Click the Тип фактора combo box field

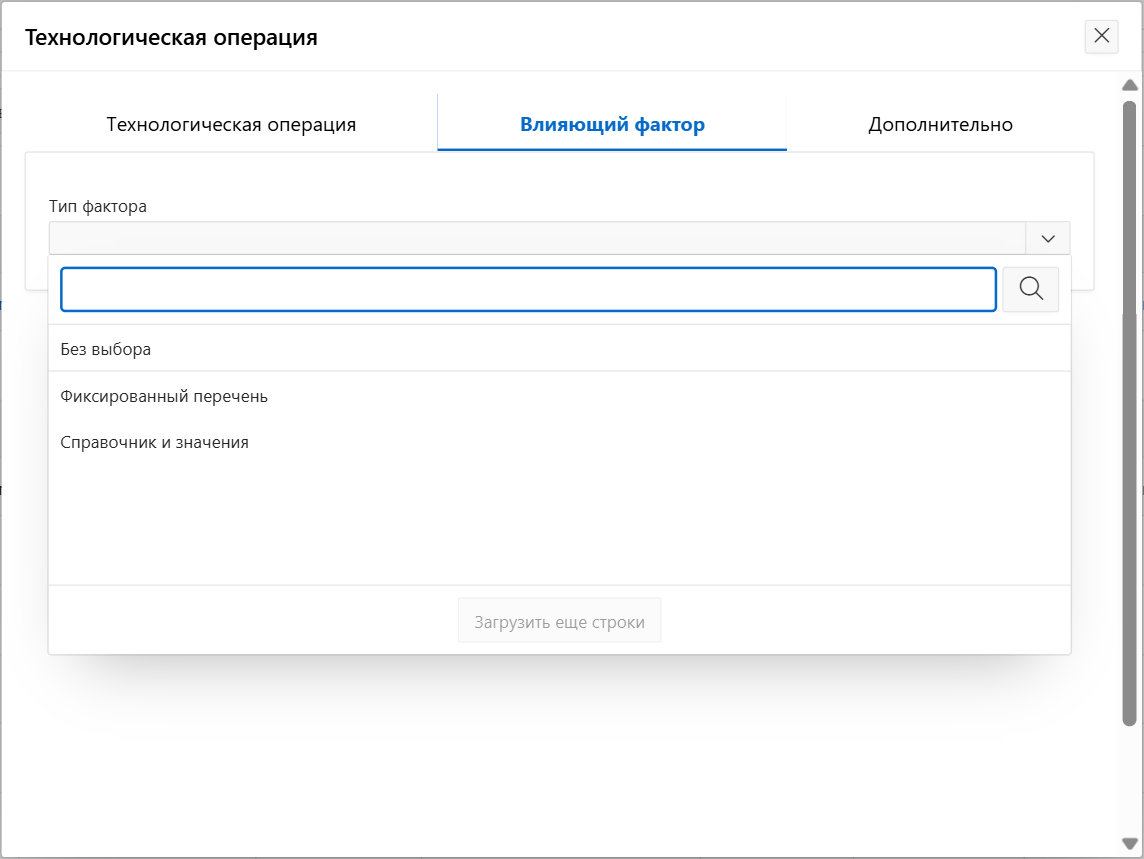point(537,238)
